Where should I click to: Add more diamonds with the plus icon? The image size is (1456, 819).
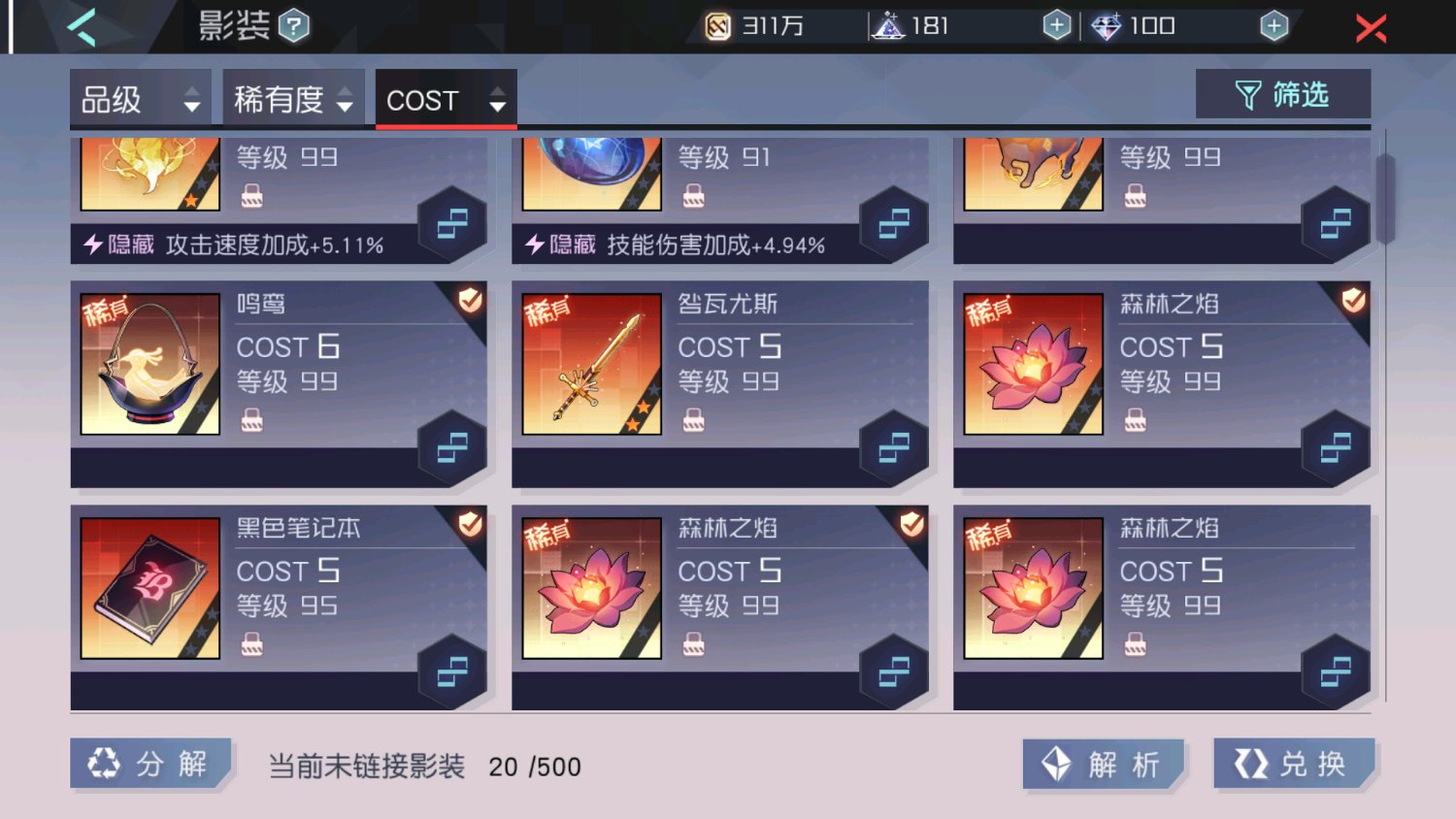(1274, 26)
